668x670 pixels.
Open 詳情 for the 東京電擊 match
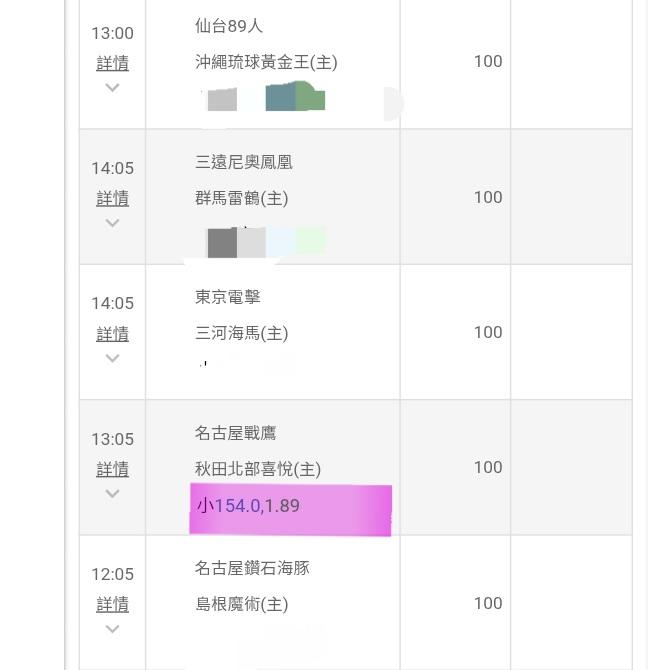click(112, 334)
